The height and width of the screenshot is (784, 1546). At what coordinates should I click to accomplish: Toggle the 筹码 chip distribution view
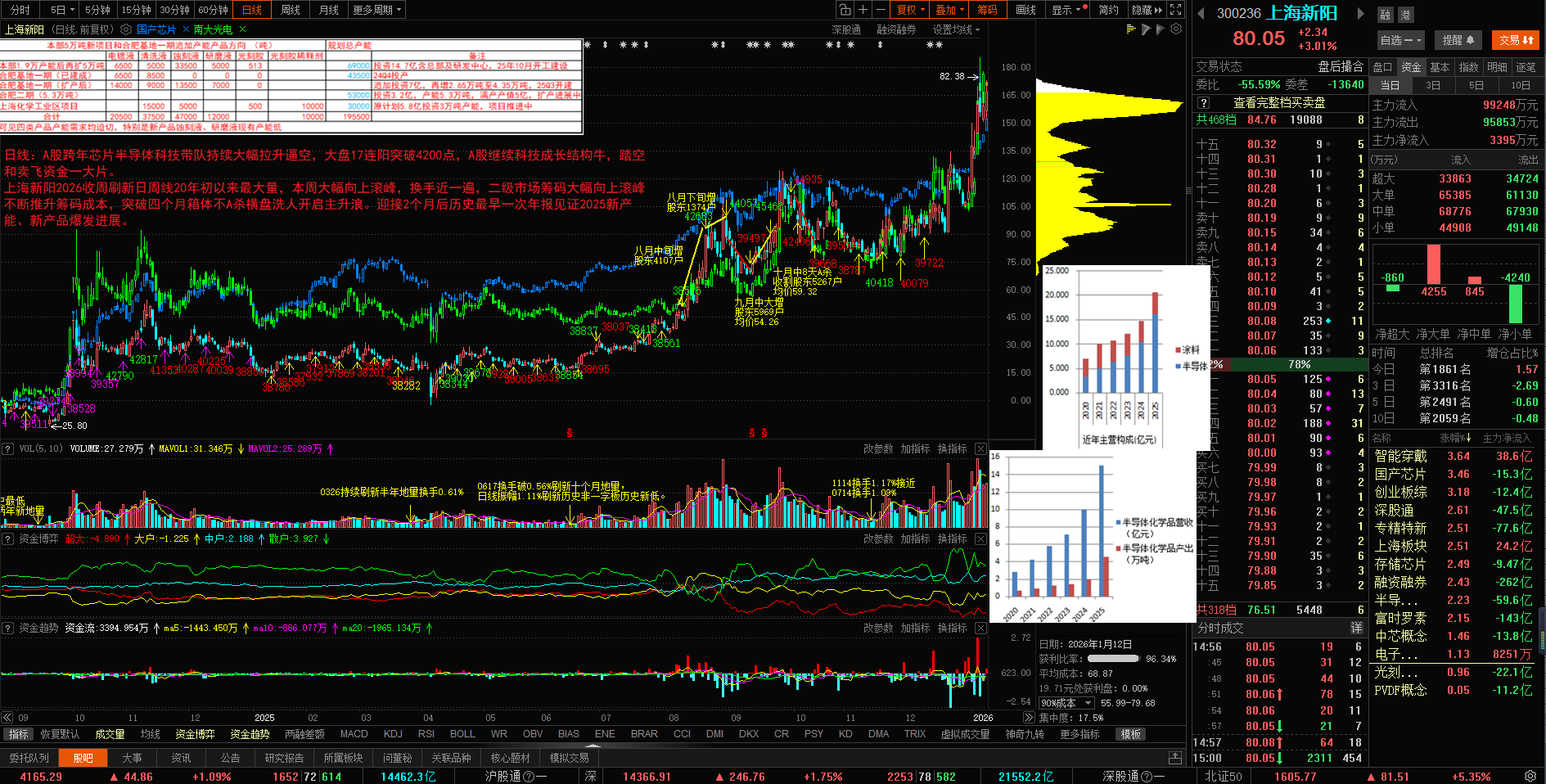tap(987, 10)
